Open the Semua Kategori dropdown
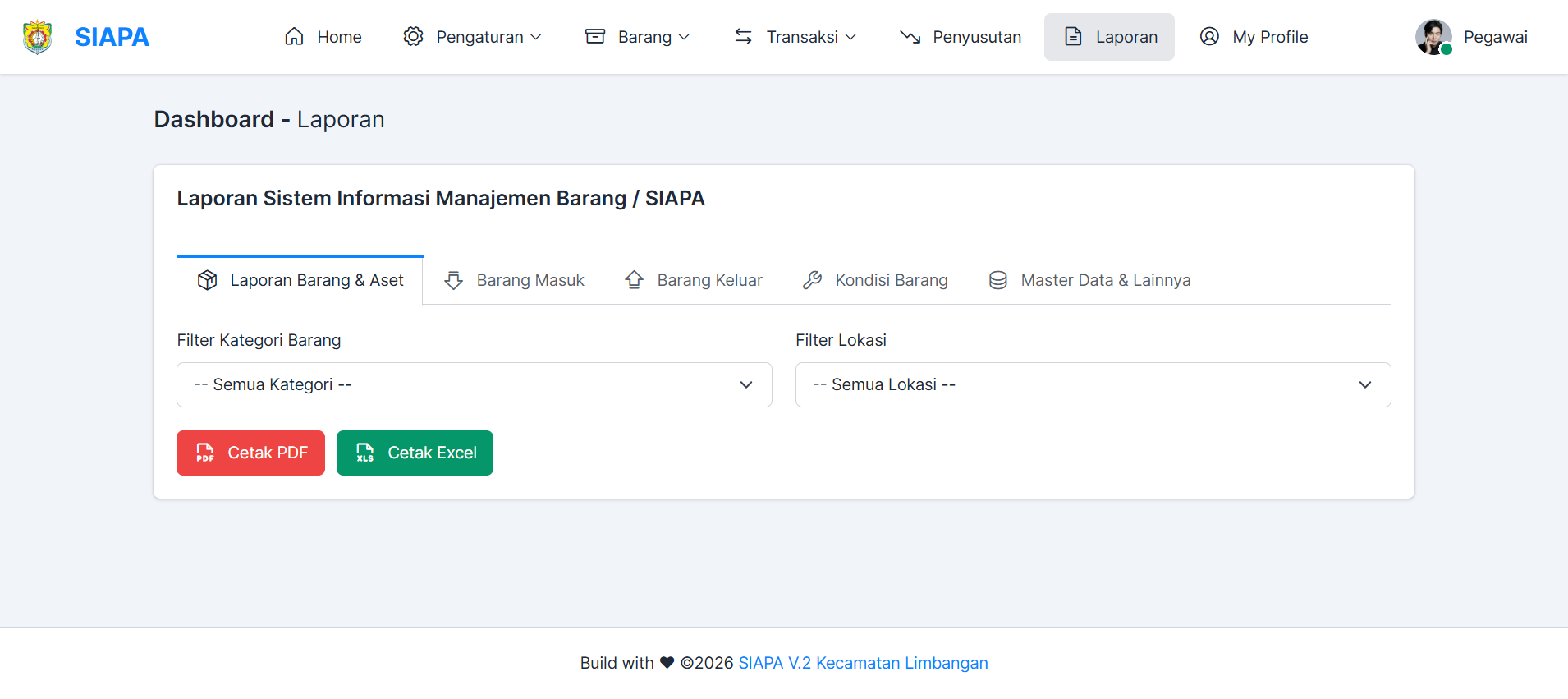 [x=475, y=384]
